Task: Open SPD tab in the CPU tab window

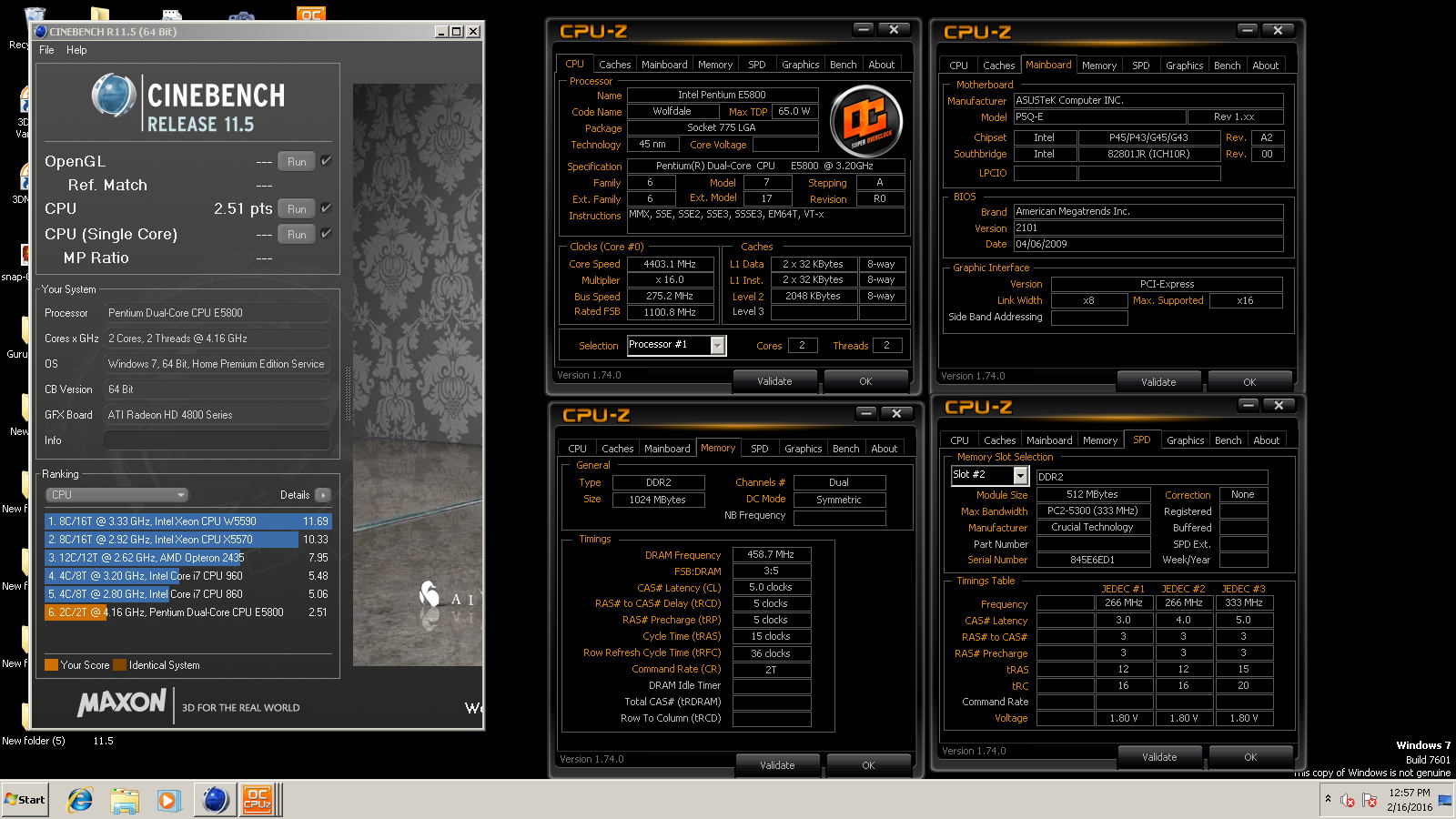Action: [x=756, y=65]
